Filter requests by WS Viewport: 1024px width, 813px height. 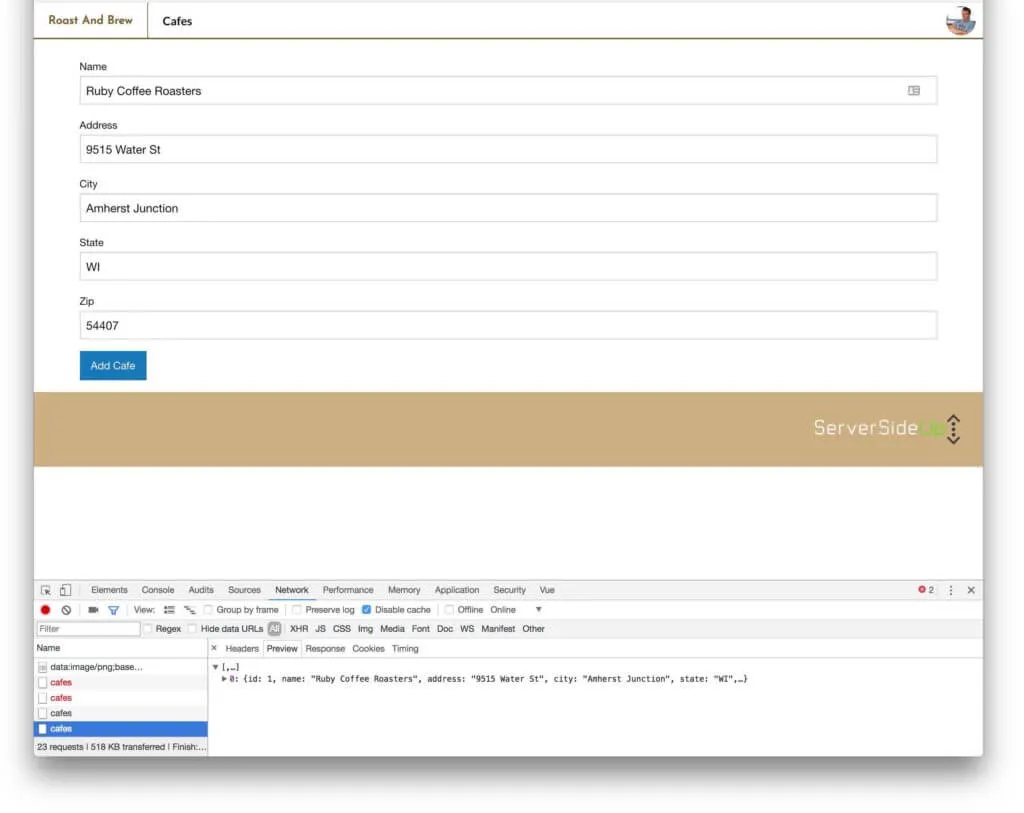click(467, 629)
